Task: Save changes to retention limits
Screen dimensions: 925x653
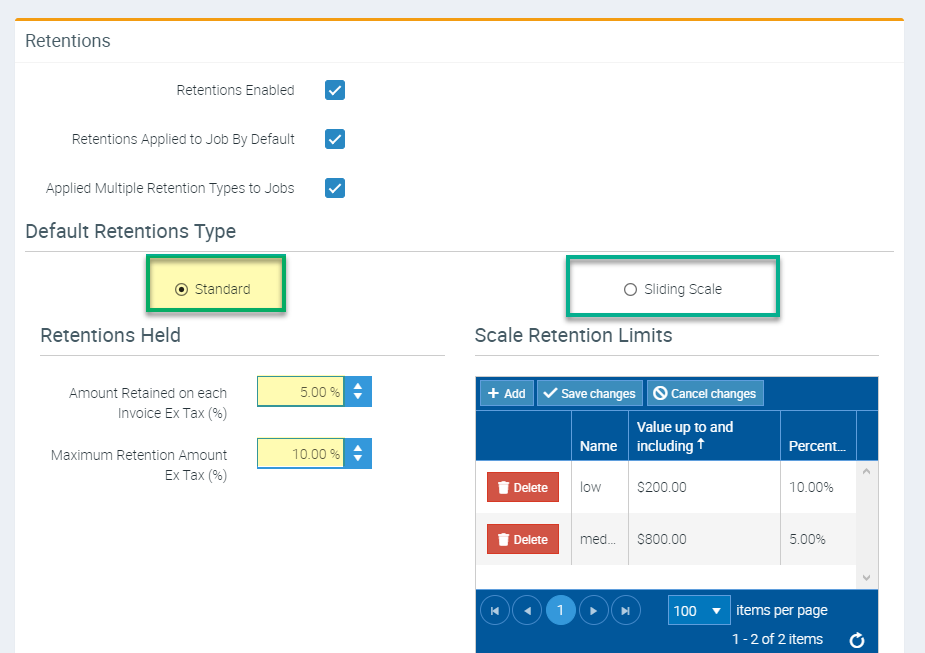Action: pos(589,393)
